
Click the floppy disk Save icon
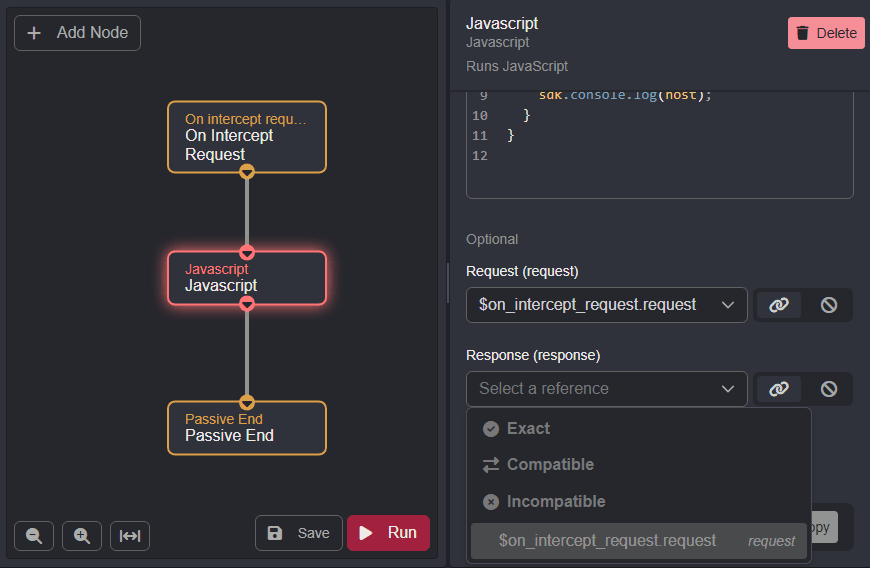tap(275, 533)
